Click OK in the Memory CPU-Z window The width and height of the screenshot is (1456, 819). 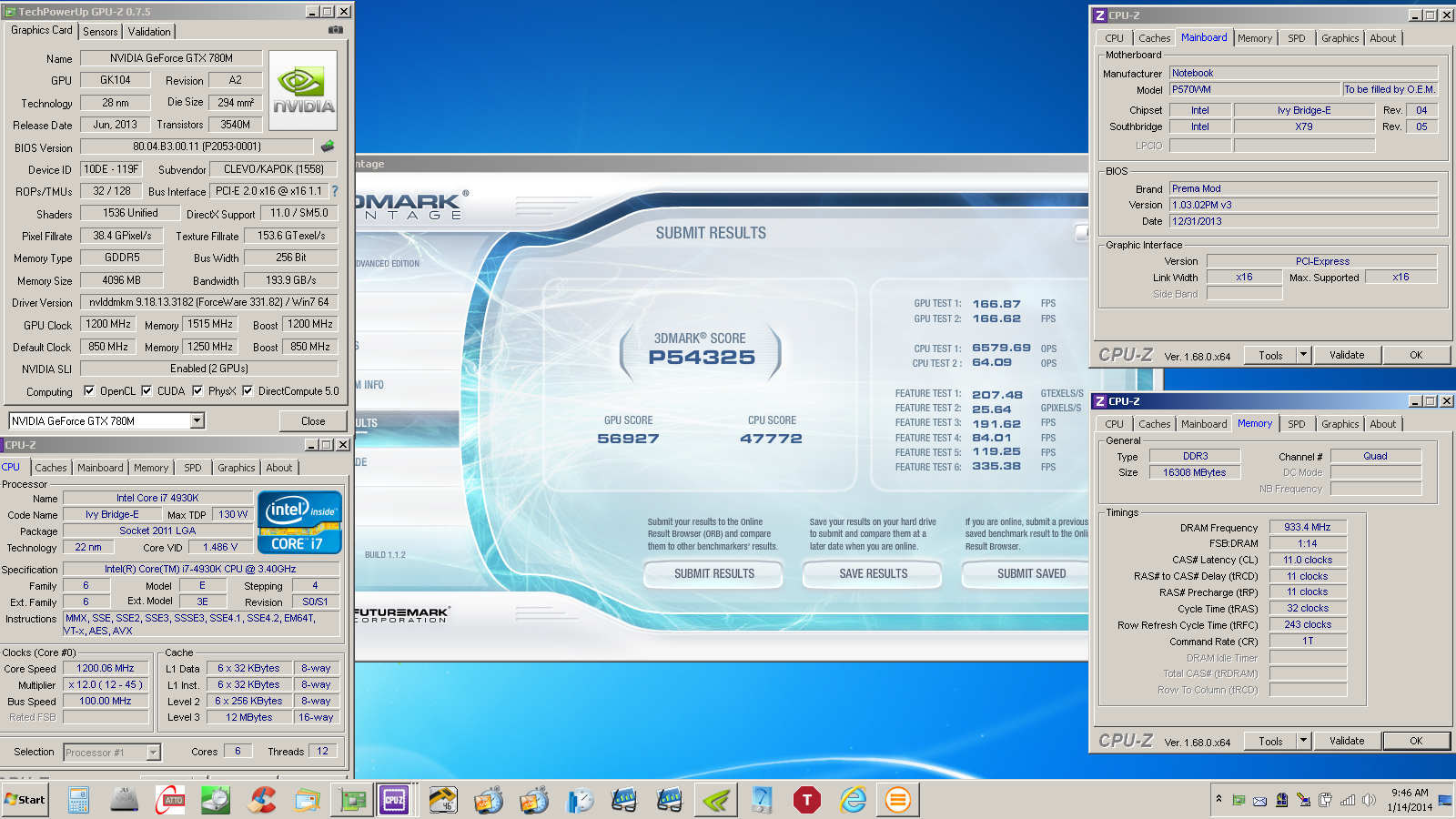pos(1416,741)
